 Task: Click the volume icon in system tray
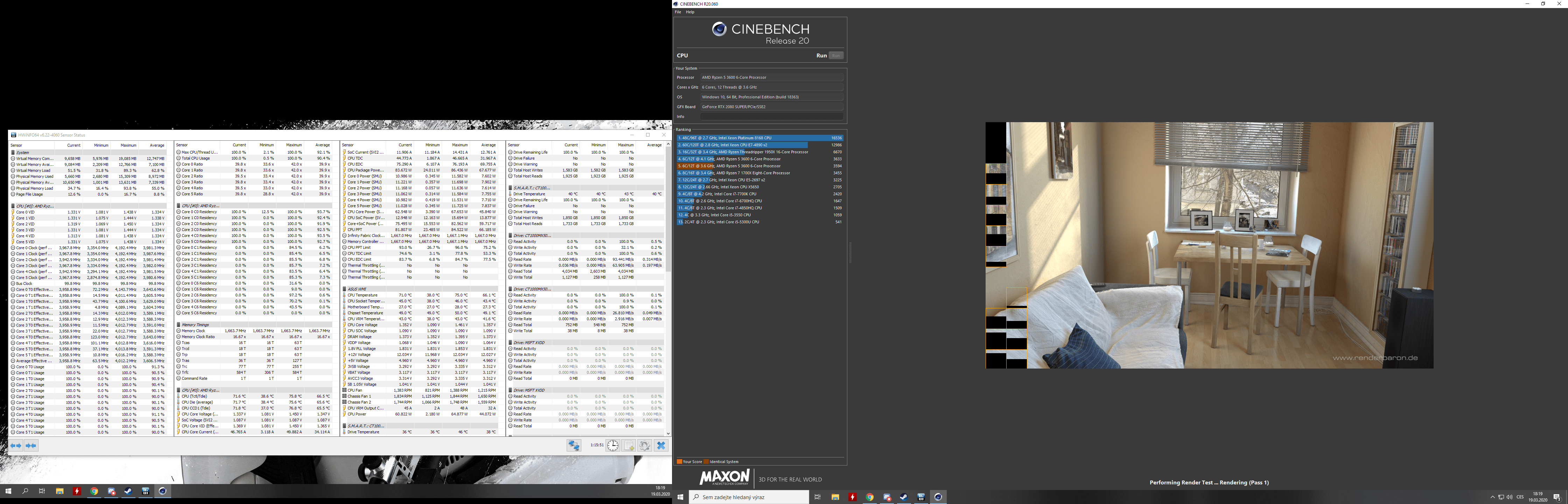click(1509, 497)
